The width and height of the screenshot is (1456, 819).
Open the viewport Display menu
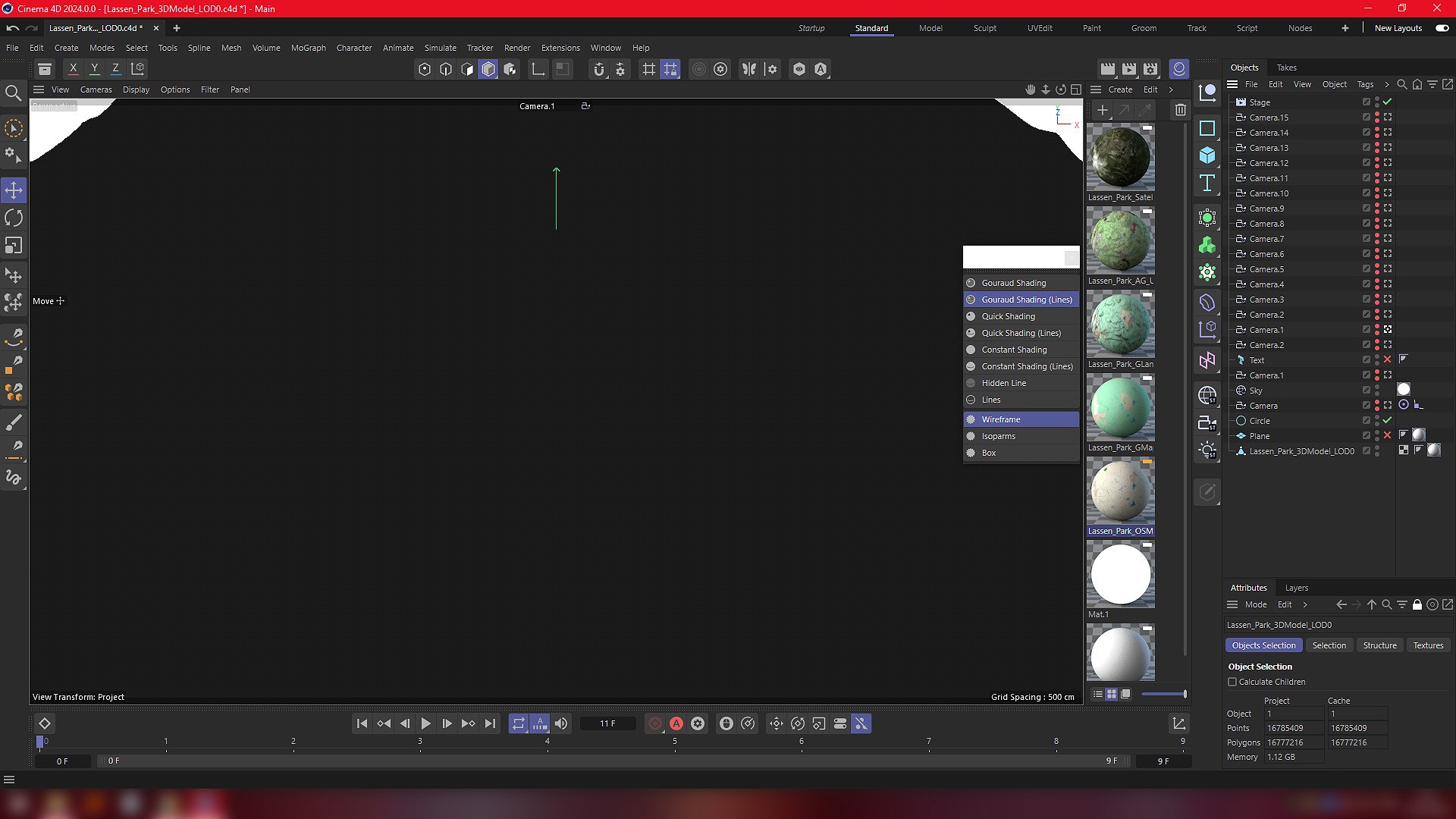[136, 89]
